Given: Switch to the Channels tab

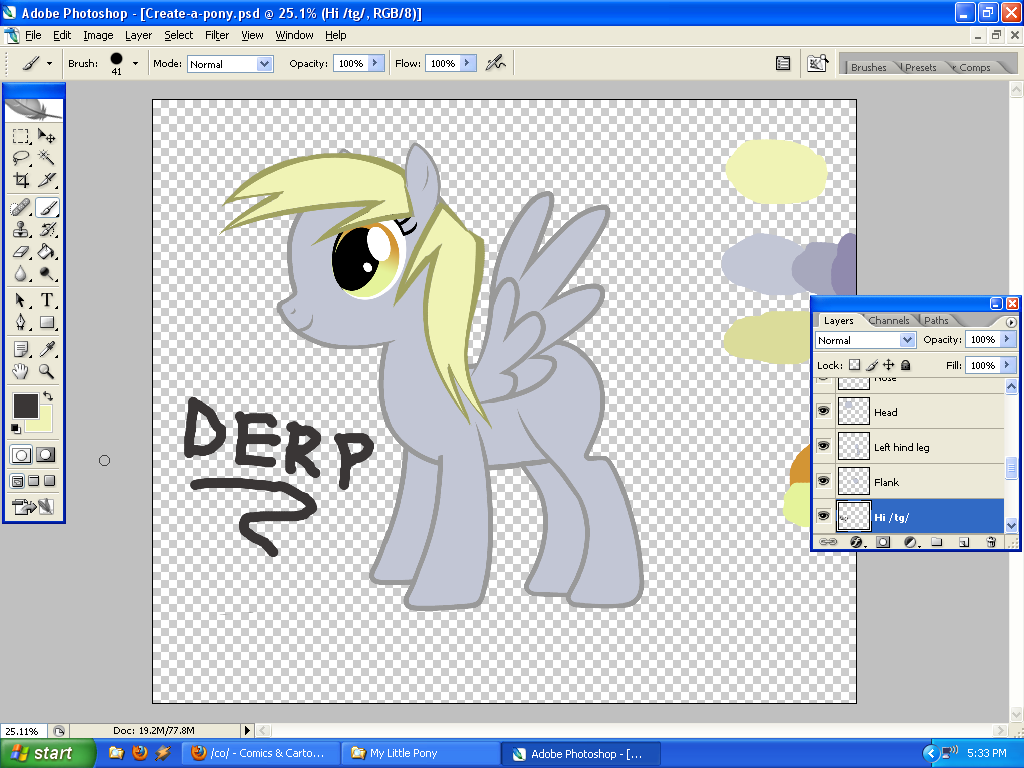Looking at the screenshot, I should 888,321.
